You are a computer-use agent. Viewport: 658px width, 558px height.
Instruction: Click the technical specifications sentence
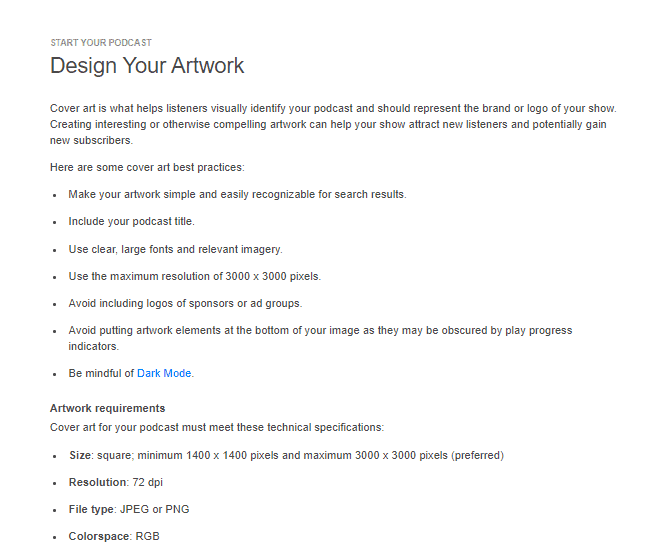pos(216,427)
